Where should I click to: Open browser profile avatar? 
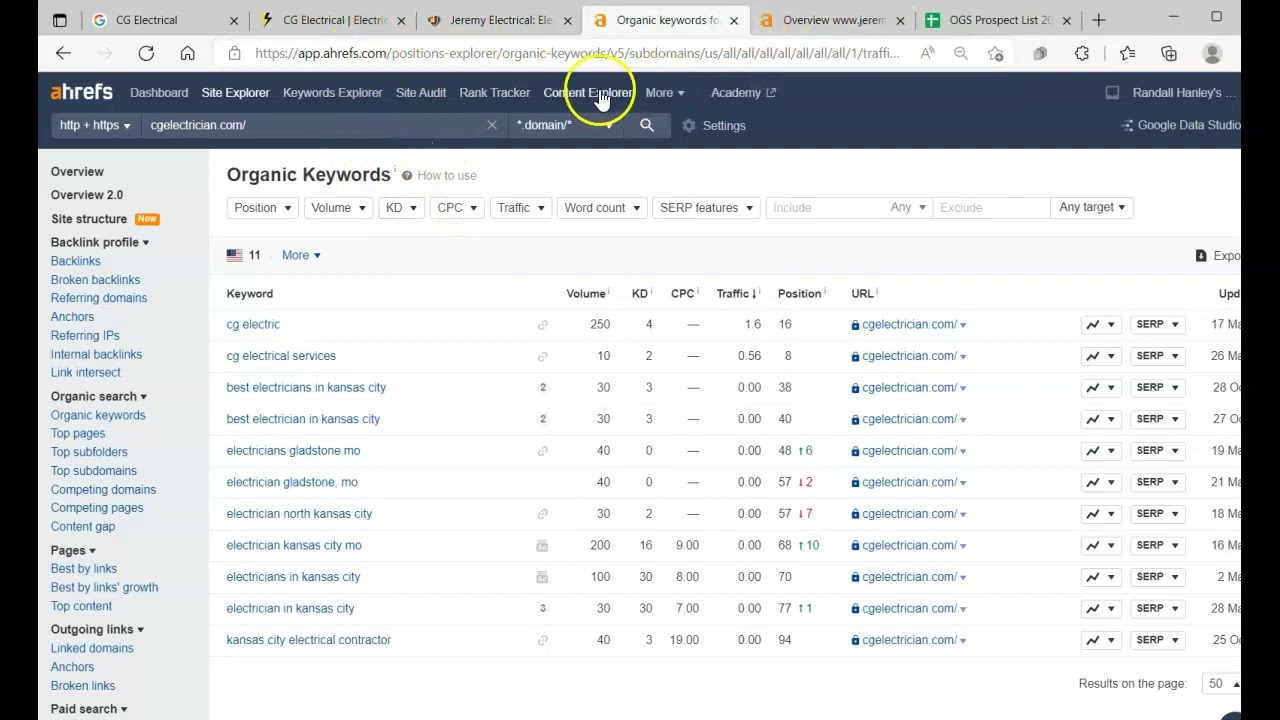click(x=1212, y=53)
